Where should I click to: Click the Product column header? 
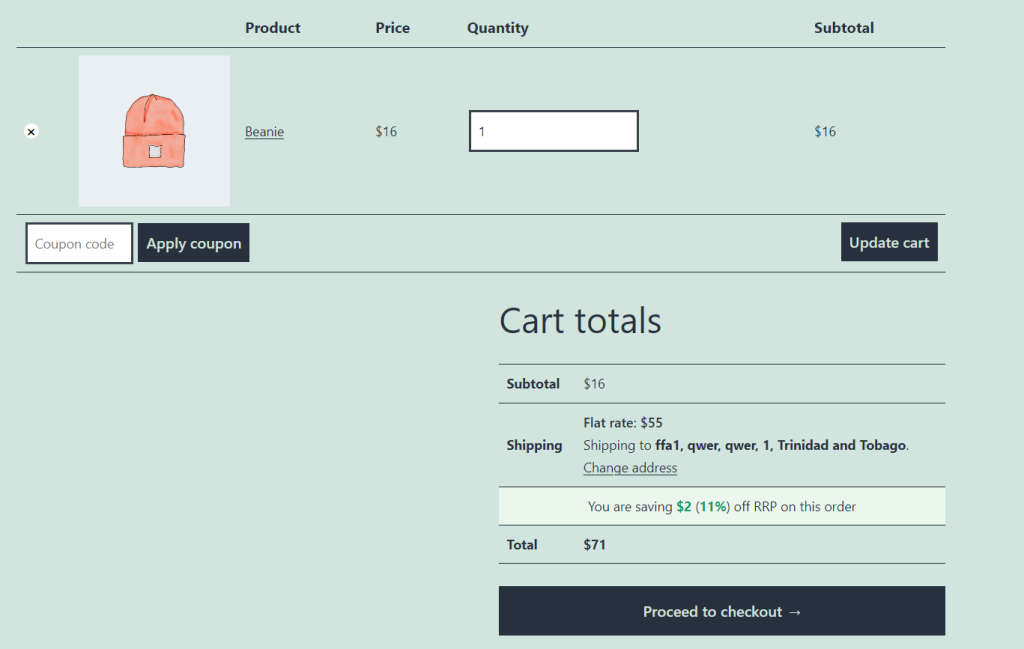point(272,28)
